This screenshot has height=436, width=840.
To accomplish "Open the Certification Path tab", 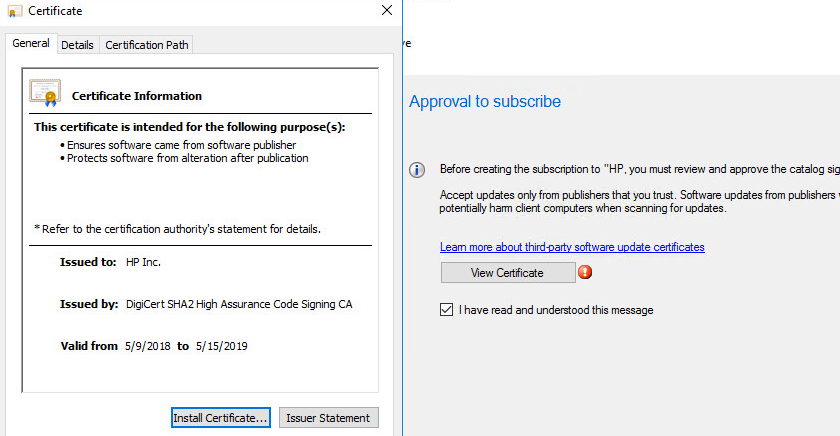I will pyautogui.click(x=147, y=45).
